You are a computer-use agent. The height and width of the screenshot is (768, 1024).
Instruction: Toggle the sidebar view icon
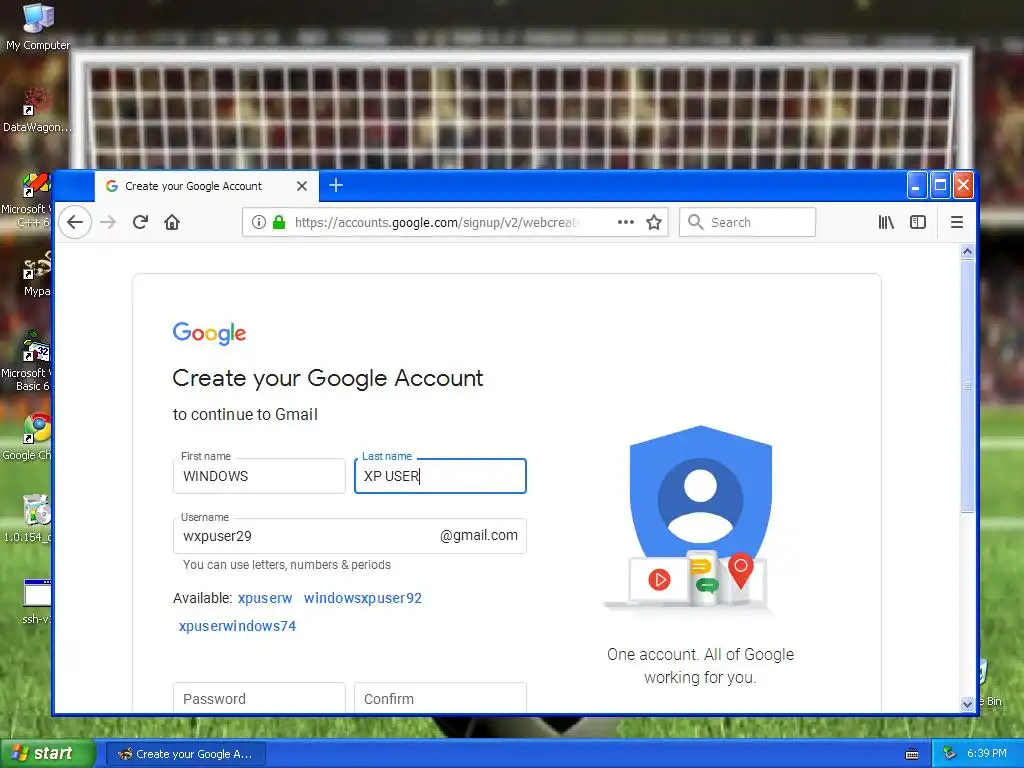pyautogui.click(x=918, y=223)
